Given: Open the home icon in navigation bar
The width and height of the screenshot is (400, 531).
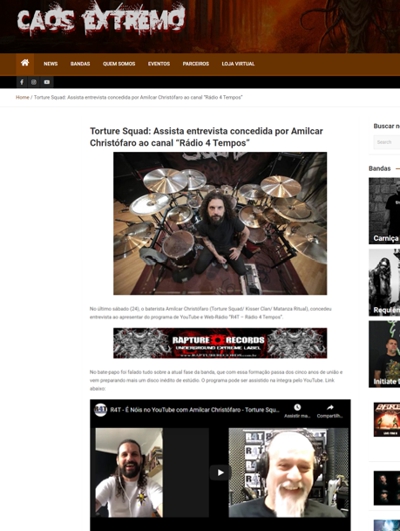Looking at the screenshot, I should (x=25, y=64).
